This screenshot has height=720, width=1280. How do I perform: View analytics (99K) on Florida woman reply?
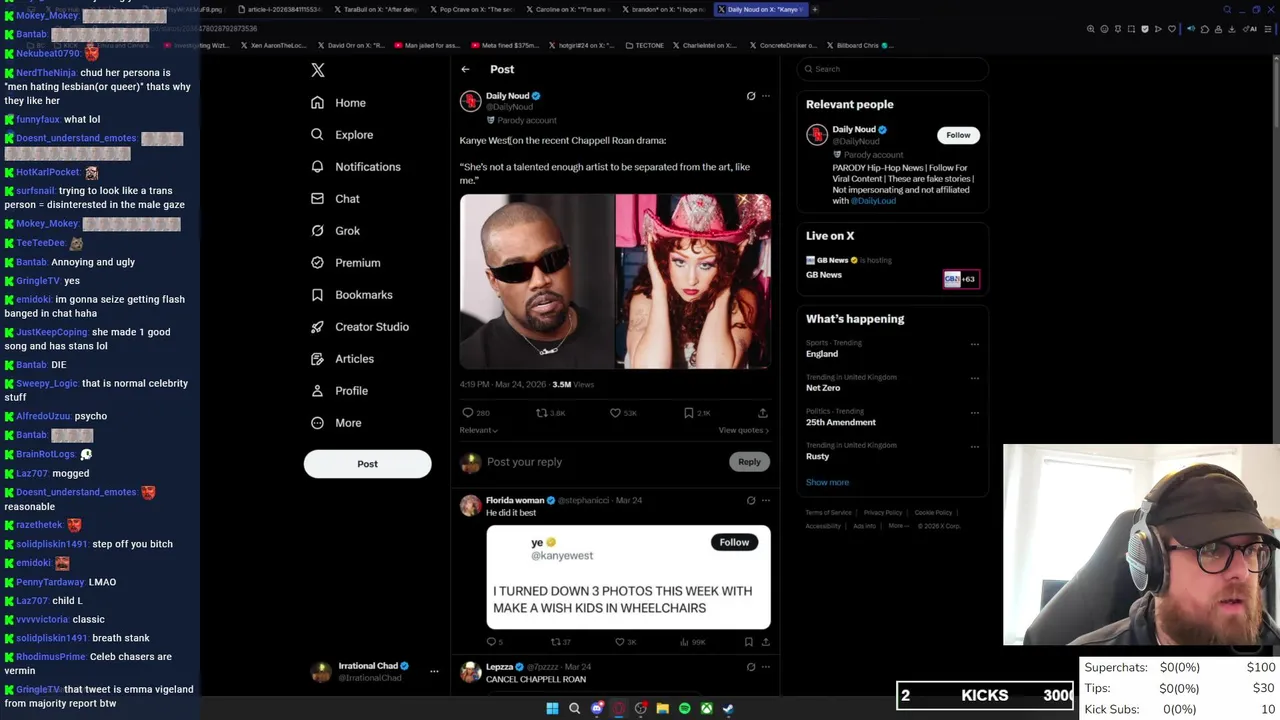tap(693, 642)
